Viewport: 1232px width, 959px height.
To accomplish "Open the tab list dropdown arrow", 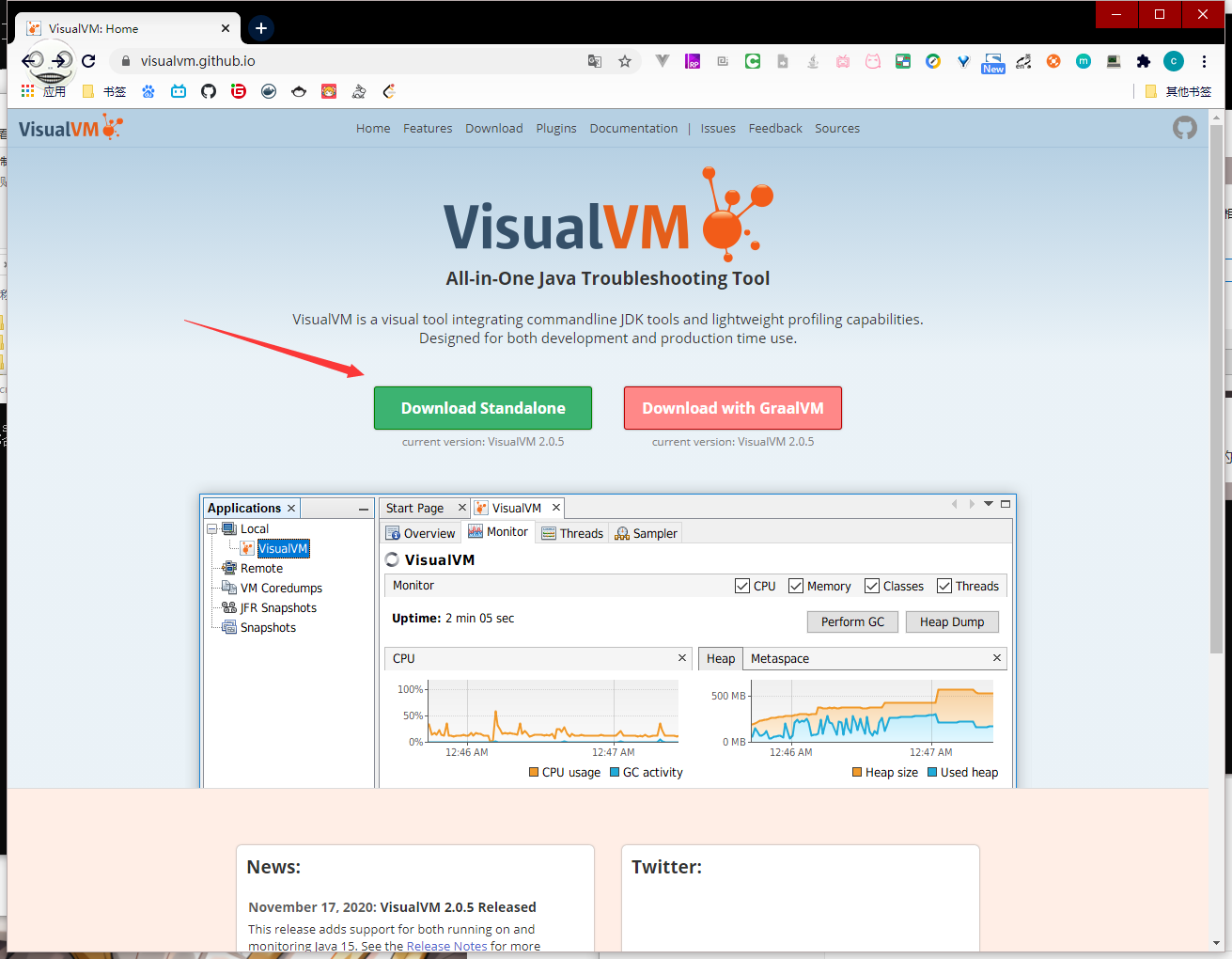I will 989,504.
